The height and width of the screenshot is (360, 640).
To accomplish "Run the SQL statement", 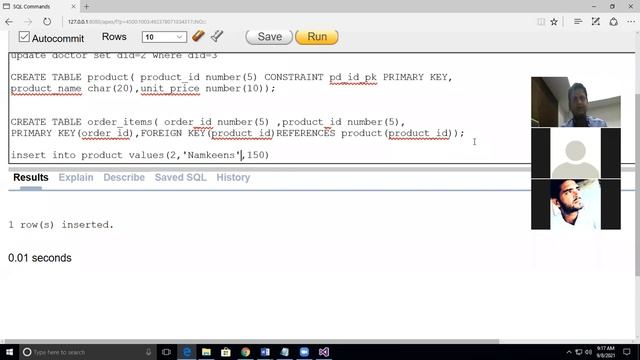I will [x=317, y=37].
